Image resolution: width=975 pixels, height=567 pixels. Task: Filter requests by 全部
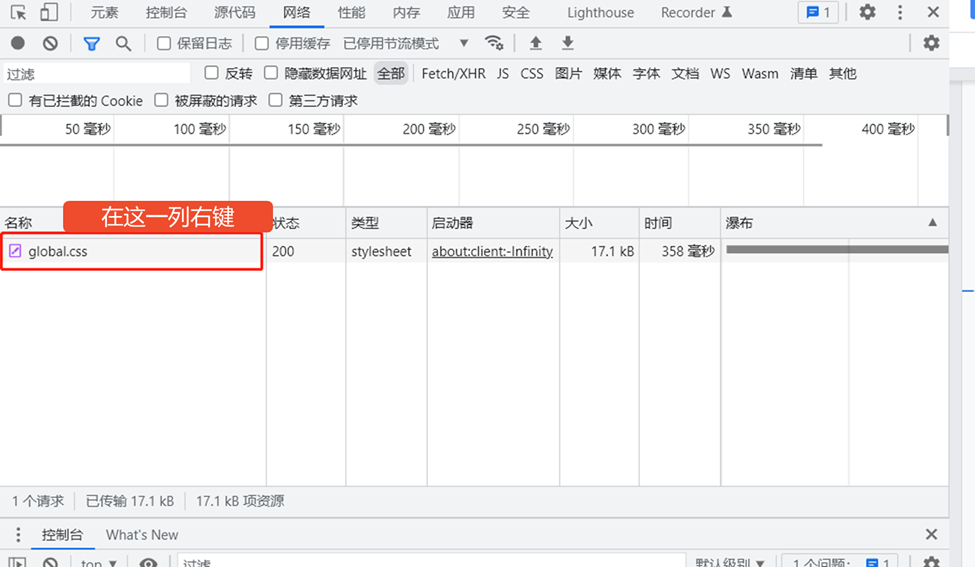390,73
